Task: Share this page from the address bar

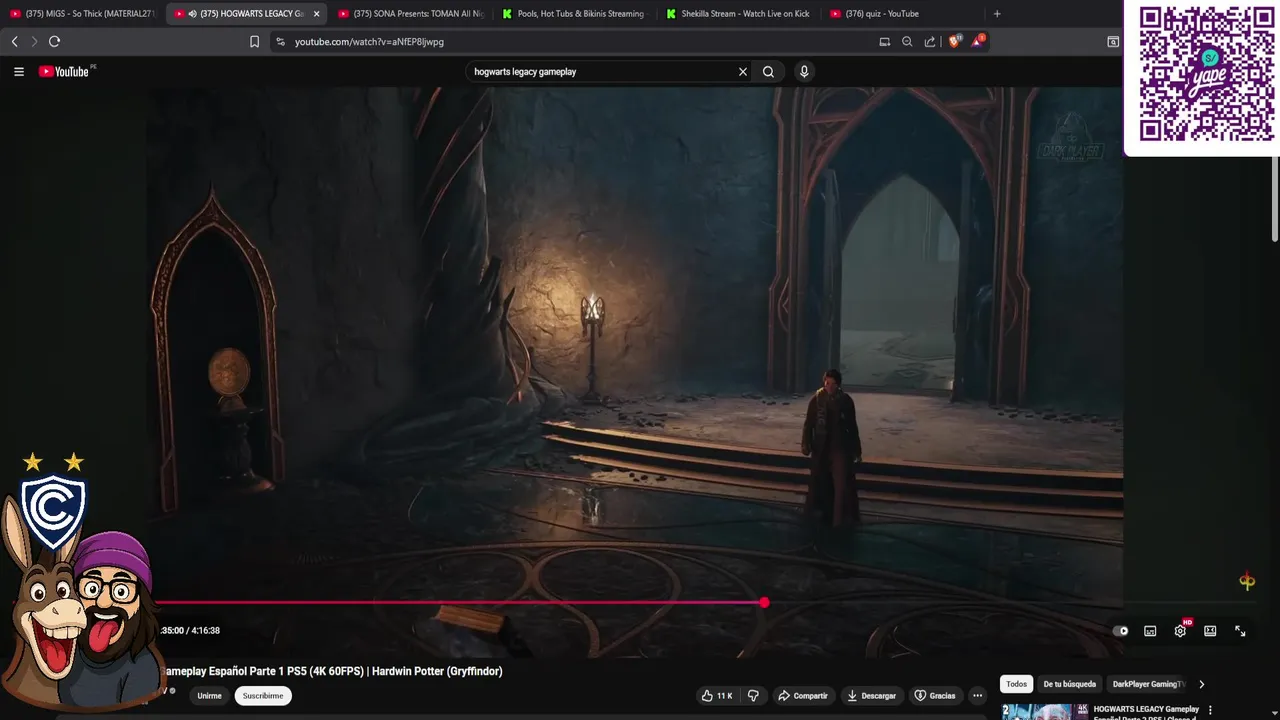Action: pyautogui.click(x=930, y=42)
